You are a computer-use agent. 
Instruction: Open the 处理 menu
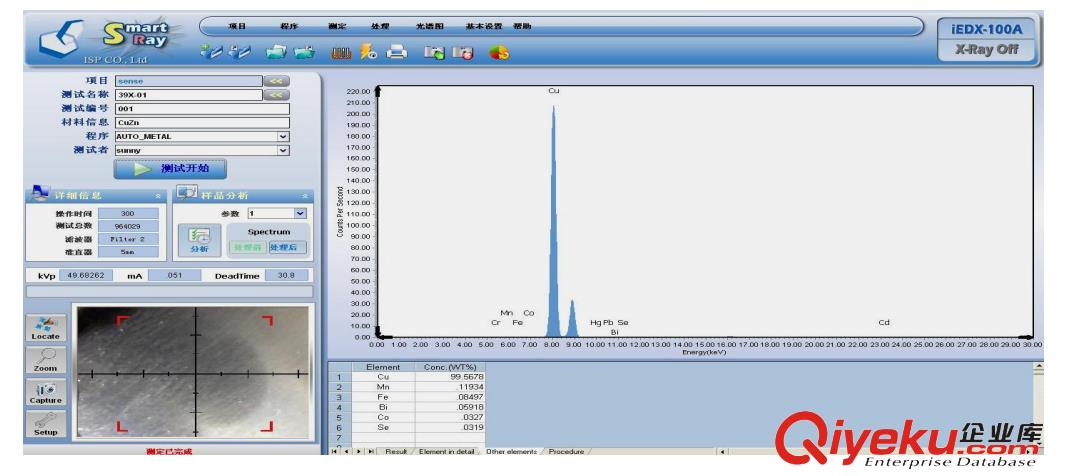coord(380,27)
